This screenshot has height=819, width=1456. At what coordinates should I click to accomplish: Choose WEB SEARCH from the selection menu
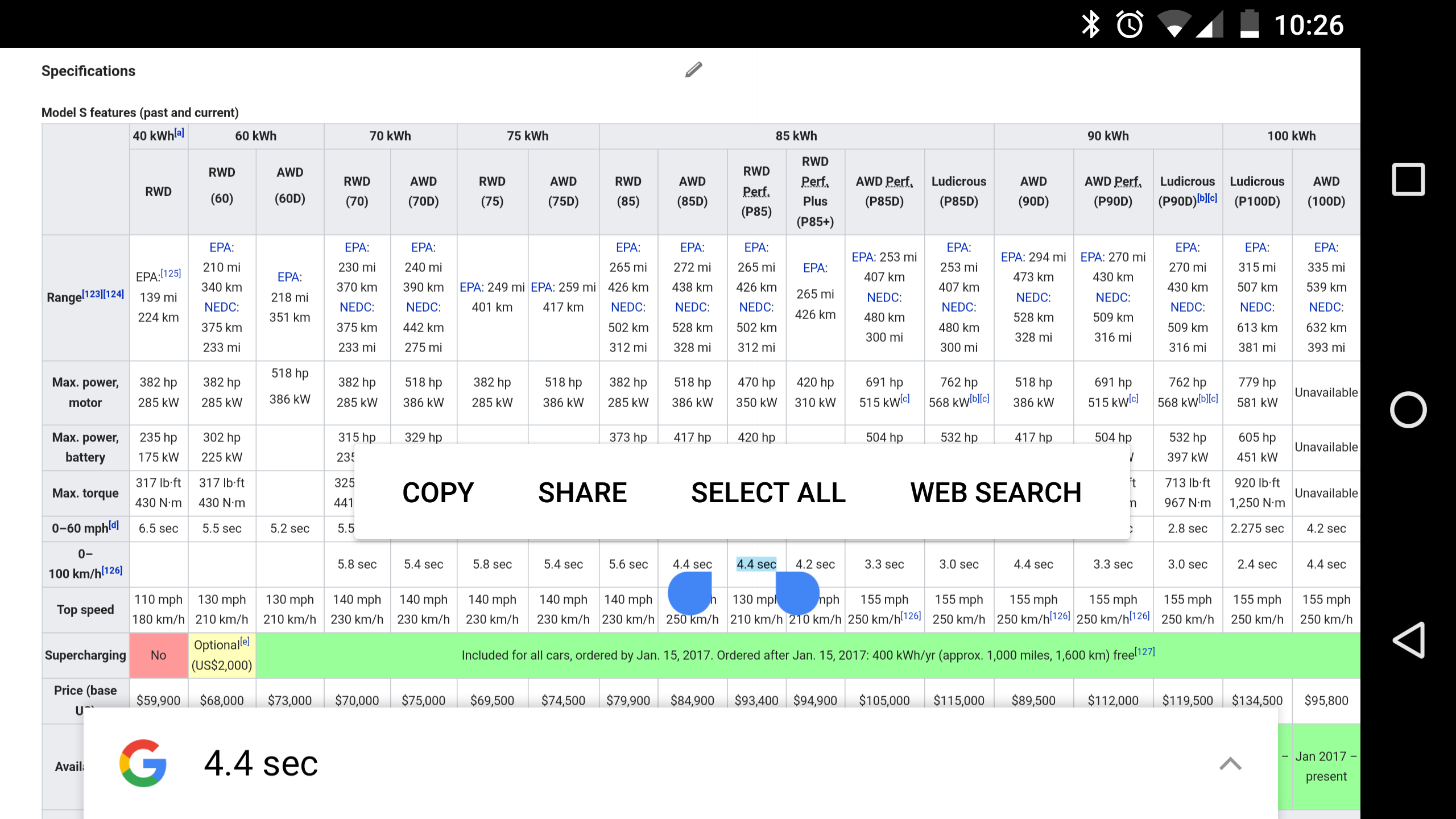(x=996, y=493)
